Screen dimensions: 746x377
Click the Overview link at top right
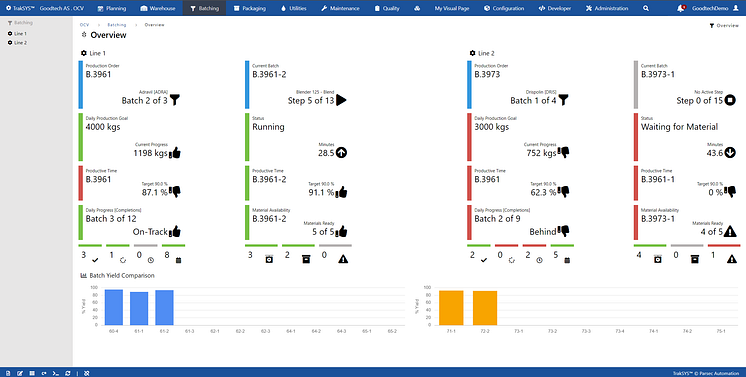(724, 26)
